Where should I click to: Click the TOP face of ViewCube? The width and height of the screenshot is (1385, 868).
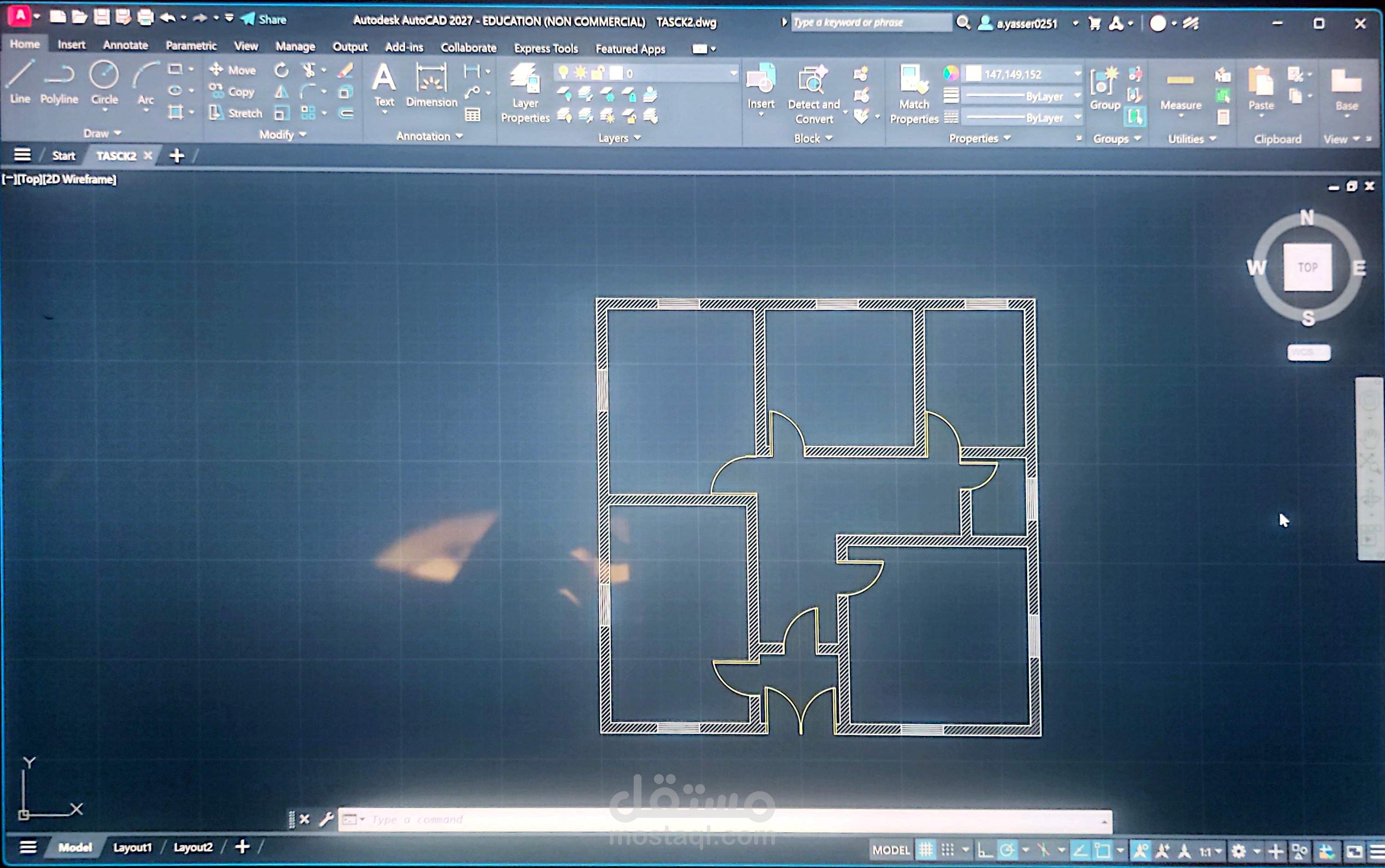1307,267
